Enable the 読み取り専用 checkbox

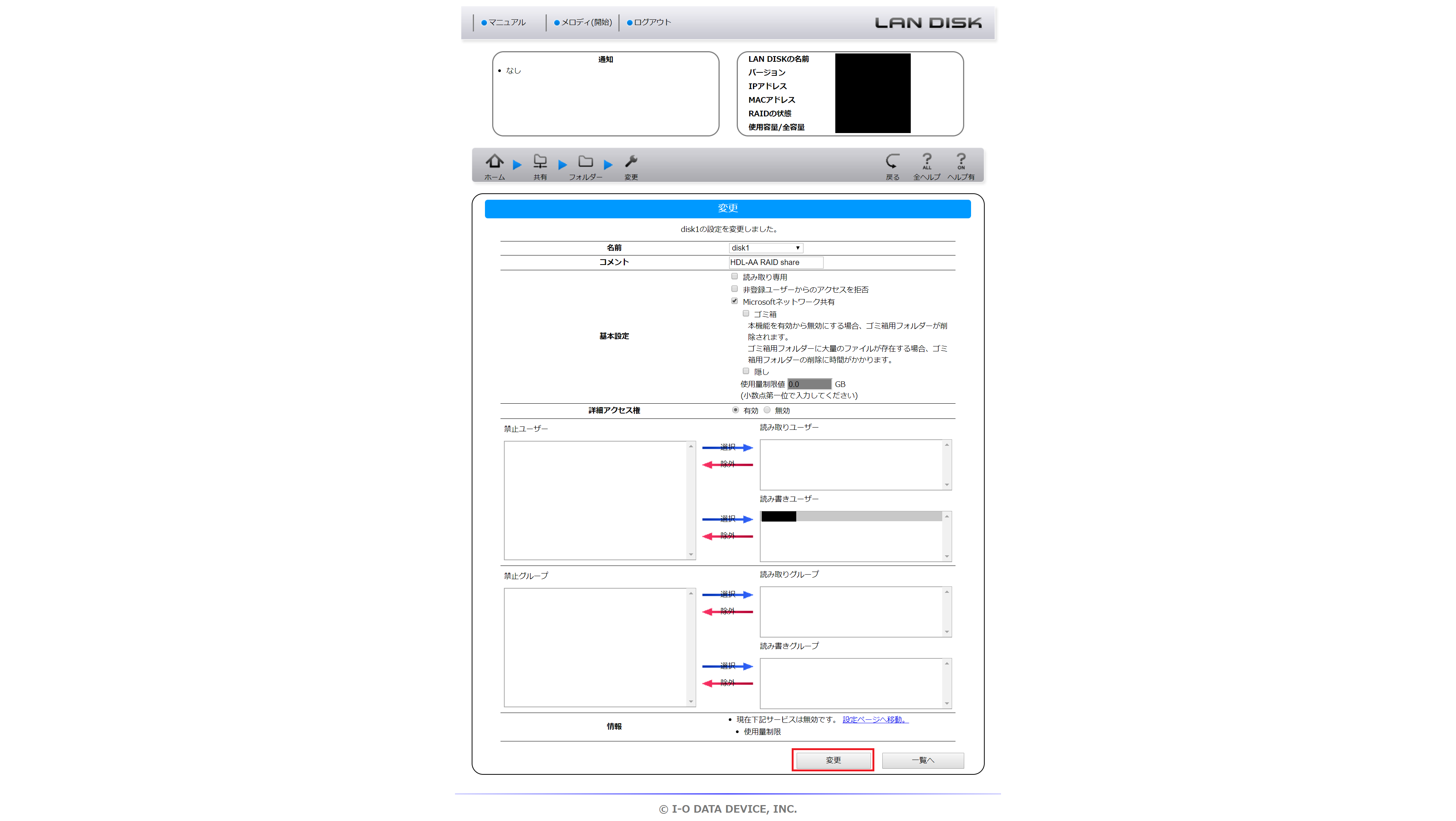(x=734, y=276)
